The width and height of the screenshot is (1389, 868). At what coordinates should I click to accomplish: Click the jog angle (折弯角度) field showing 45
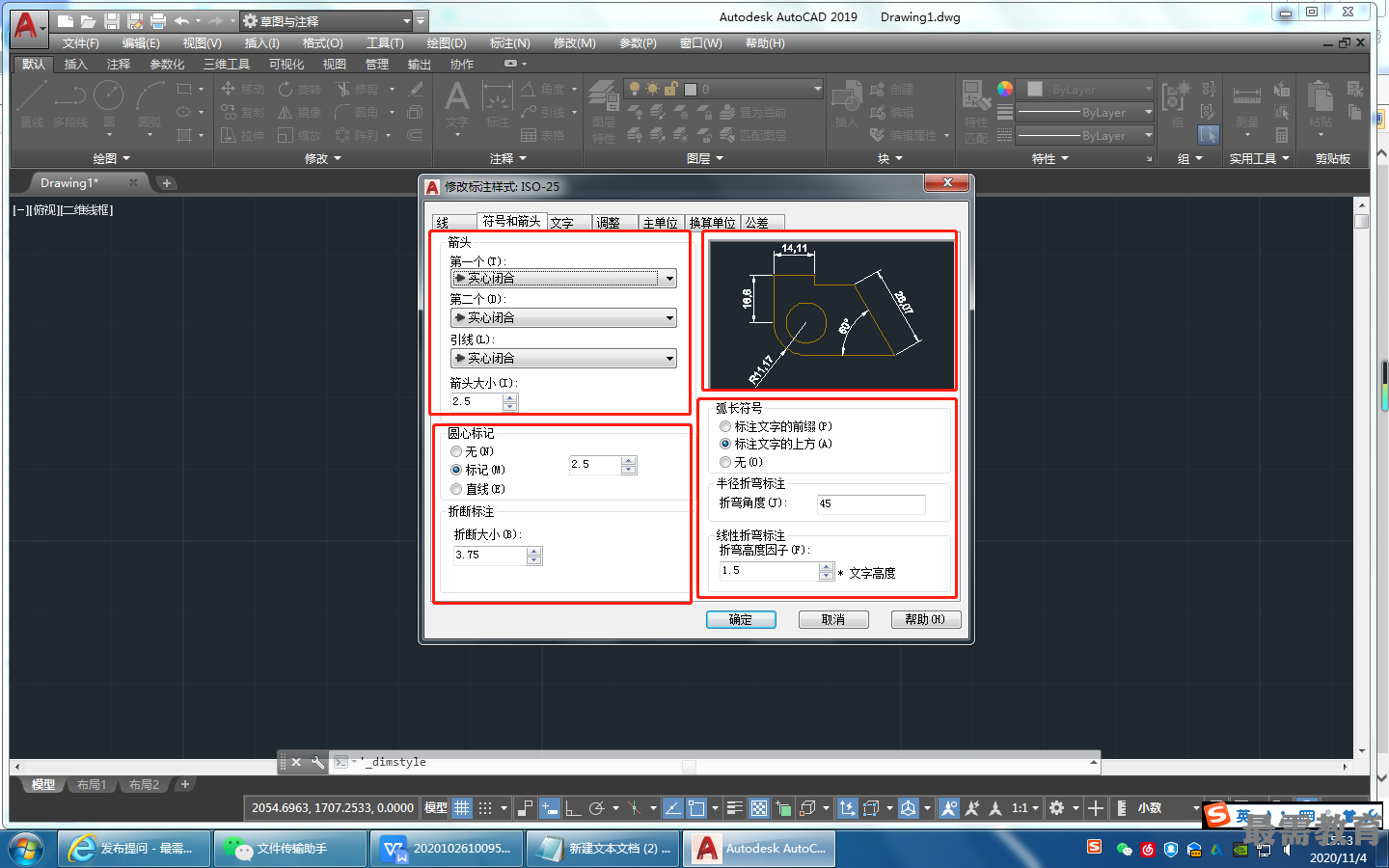(871, 503)
